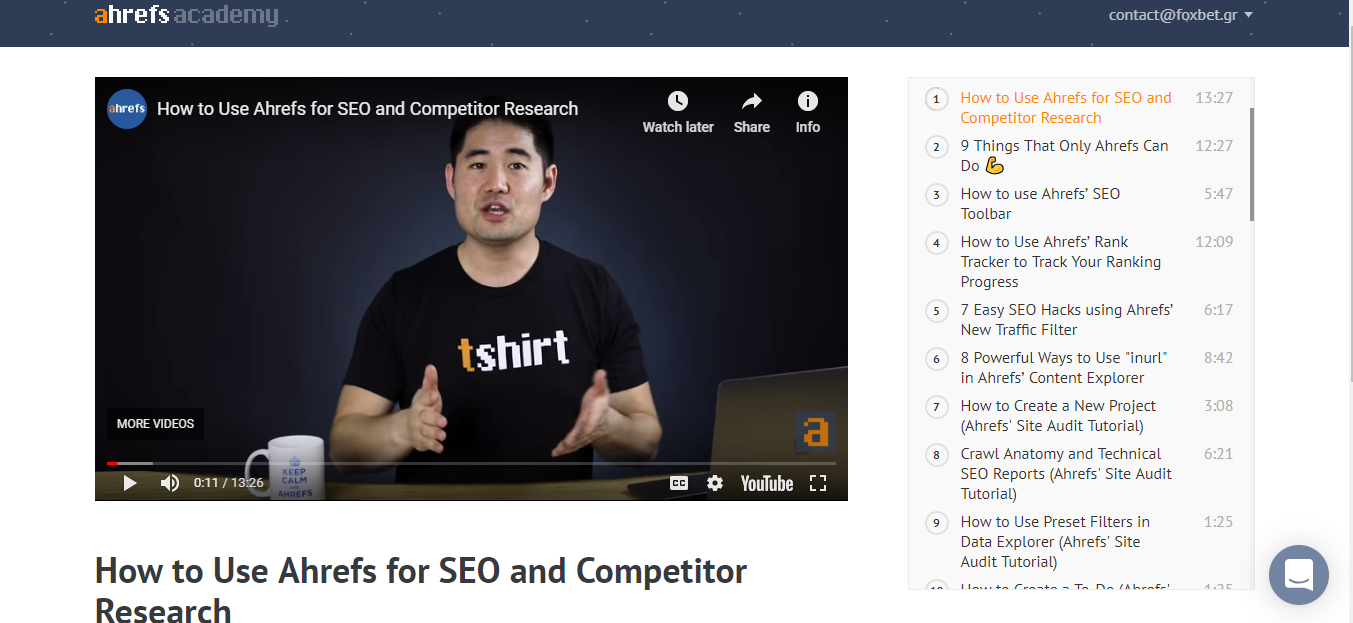Click the Ahrefs watermark in video corner

[x=816, y=431]
